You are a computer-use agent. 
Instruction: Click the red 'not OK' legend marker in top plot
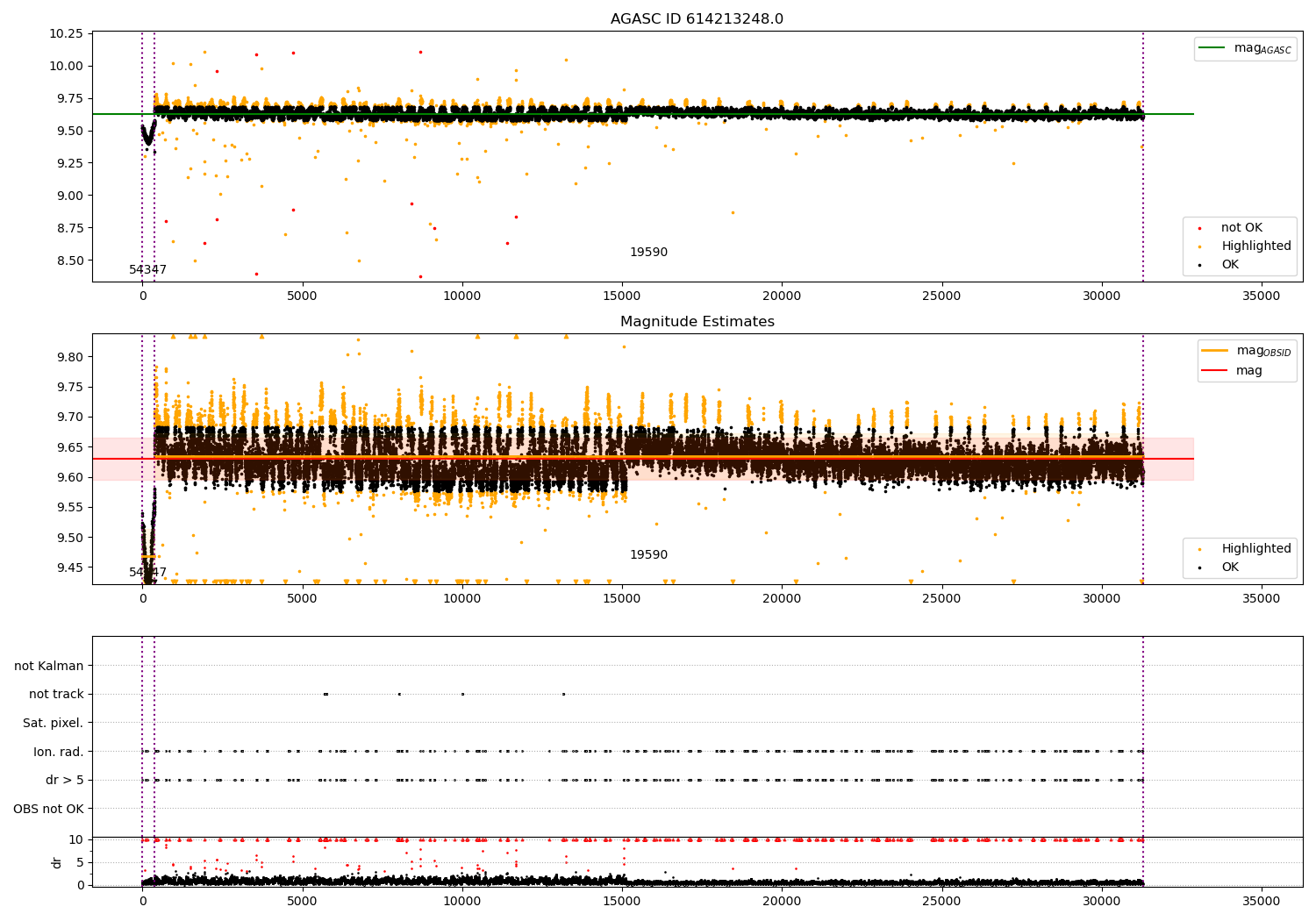coord(1199,228)
